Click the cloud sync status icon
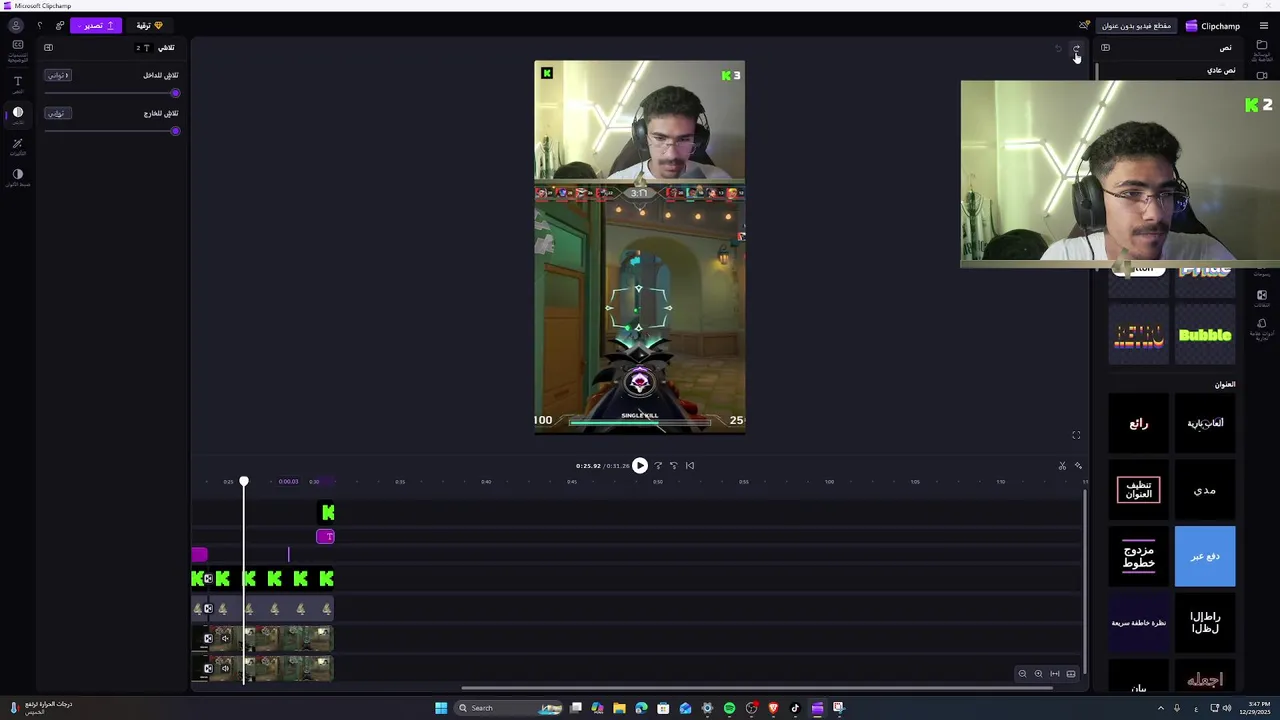This screenshot has height=720, width=1280. (x=1084, y=25)
